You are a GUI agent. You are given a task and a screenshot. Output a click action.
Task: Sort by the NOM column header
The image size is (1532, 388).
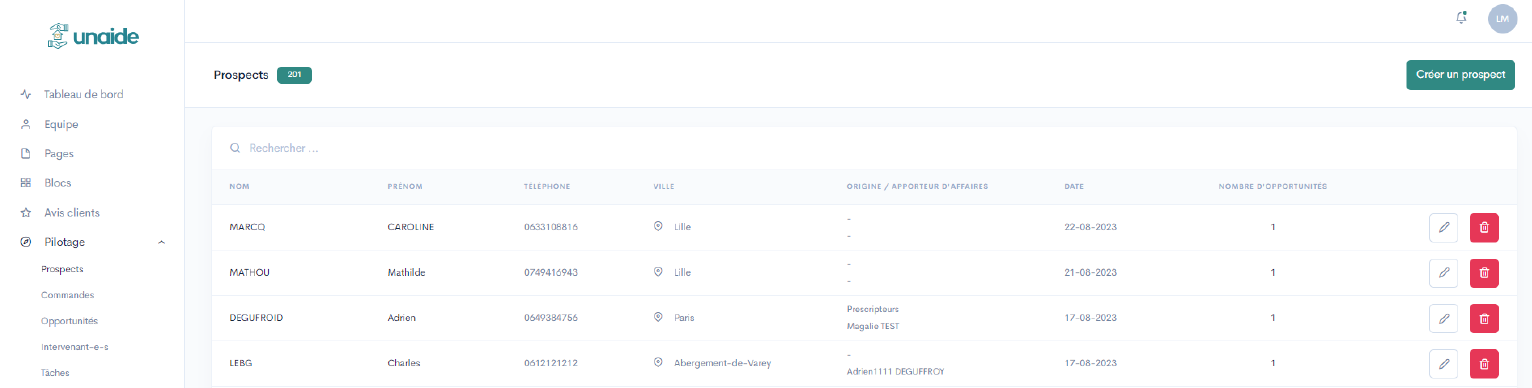point(239,187)
